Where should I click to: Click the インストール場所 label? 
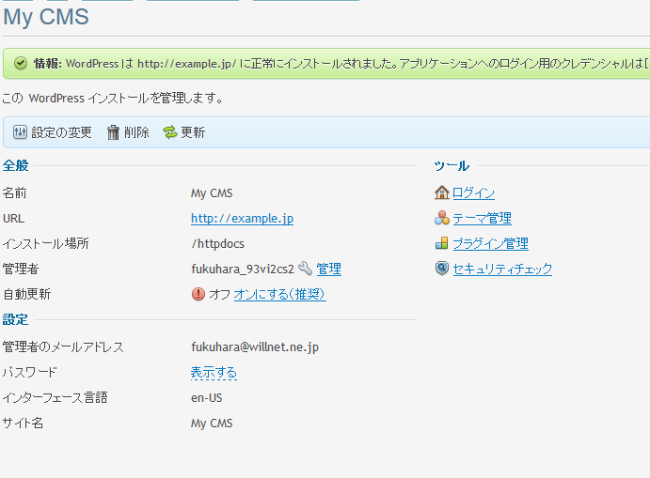(46, 243)
